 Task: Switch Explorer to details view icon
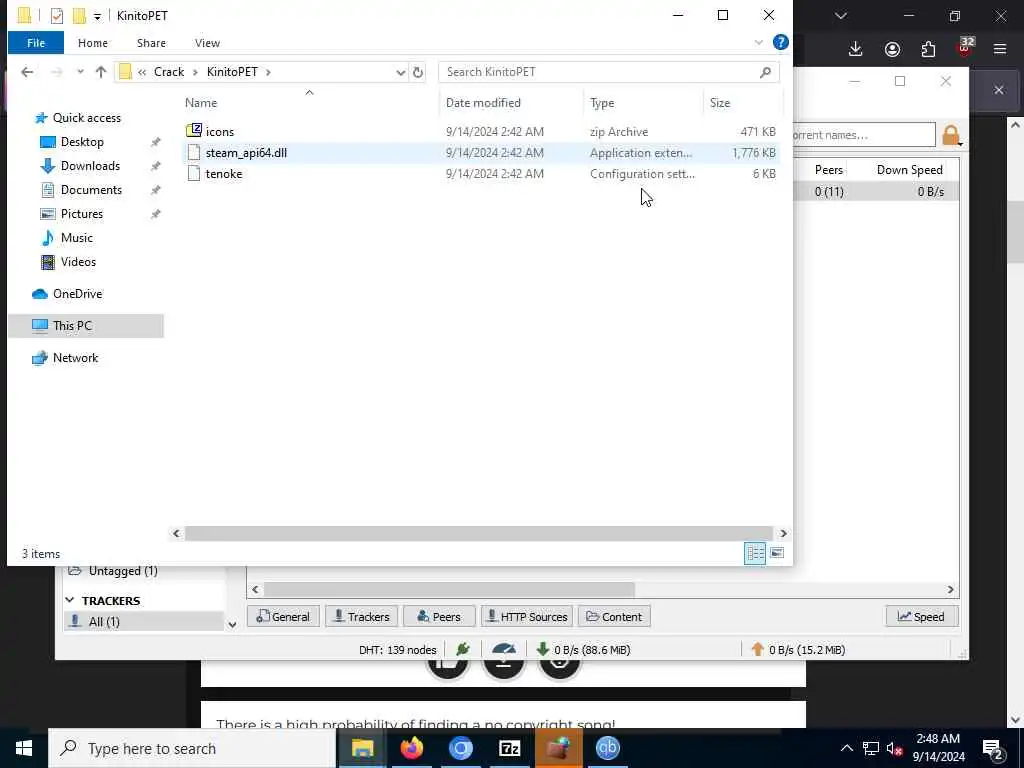coord(755,553)
